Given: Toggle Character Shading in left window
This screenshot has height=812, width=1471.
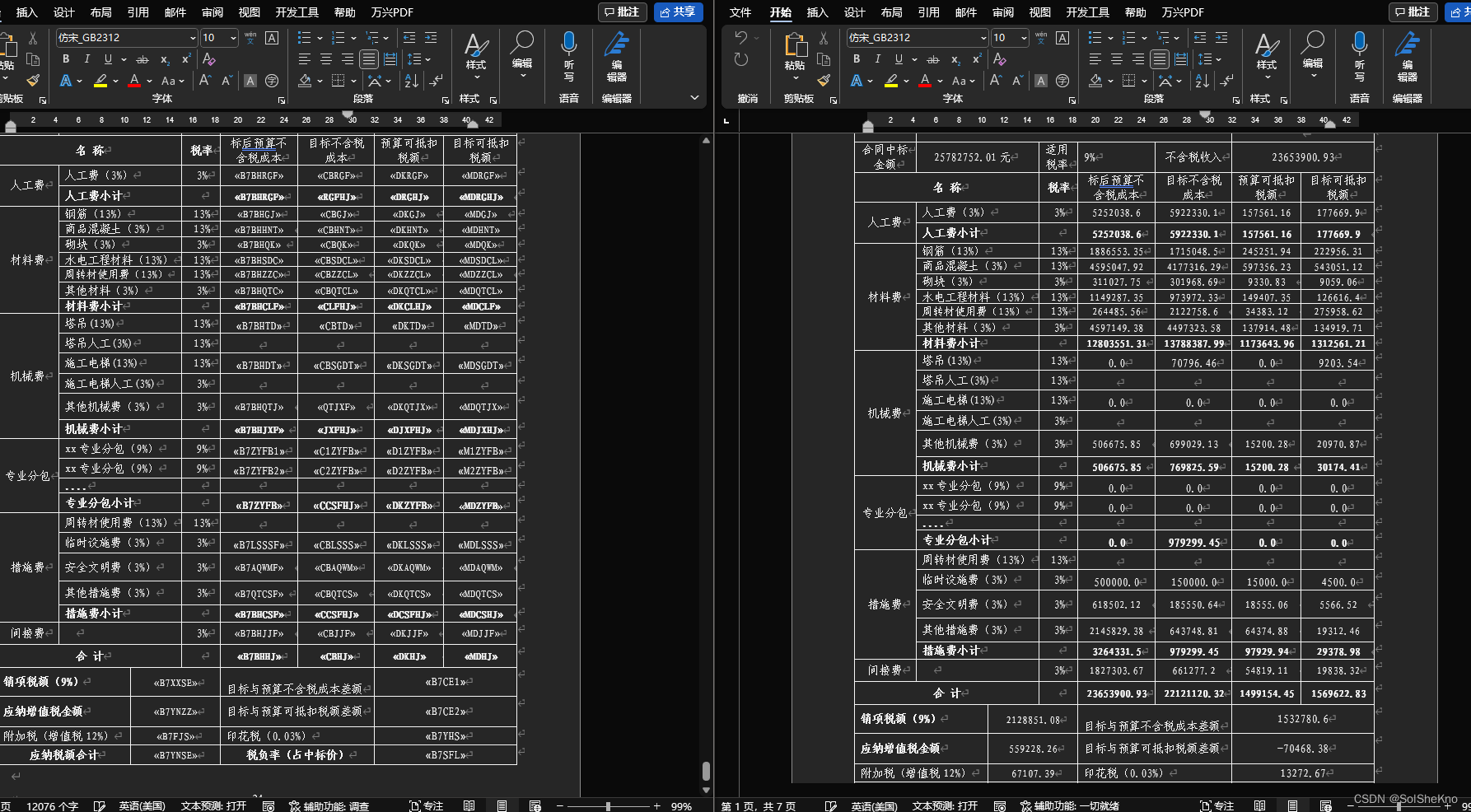Looking at the screenshot, I should (x=250, y=81).
